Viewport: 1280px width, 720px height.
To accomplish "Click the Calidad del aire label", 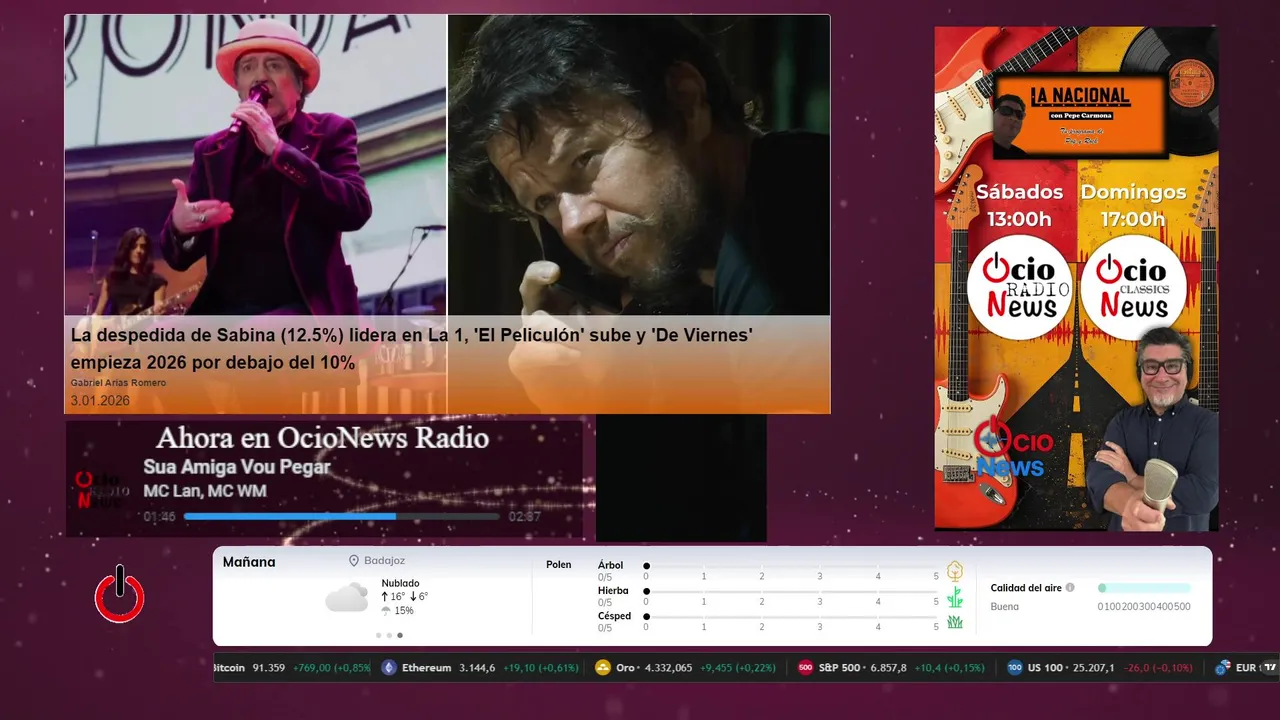I will (1026, 588).
